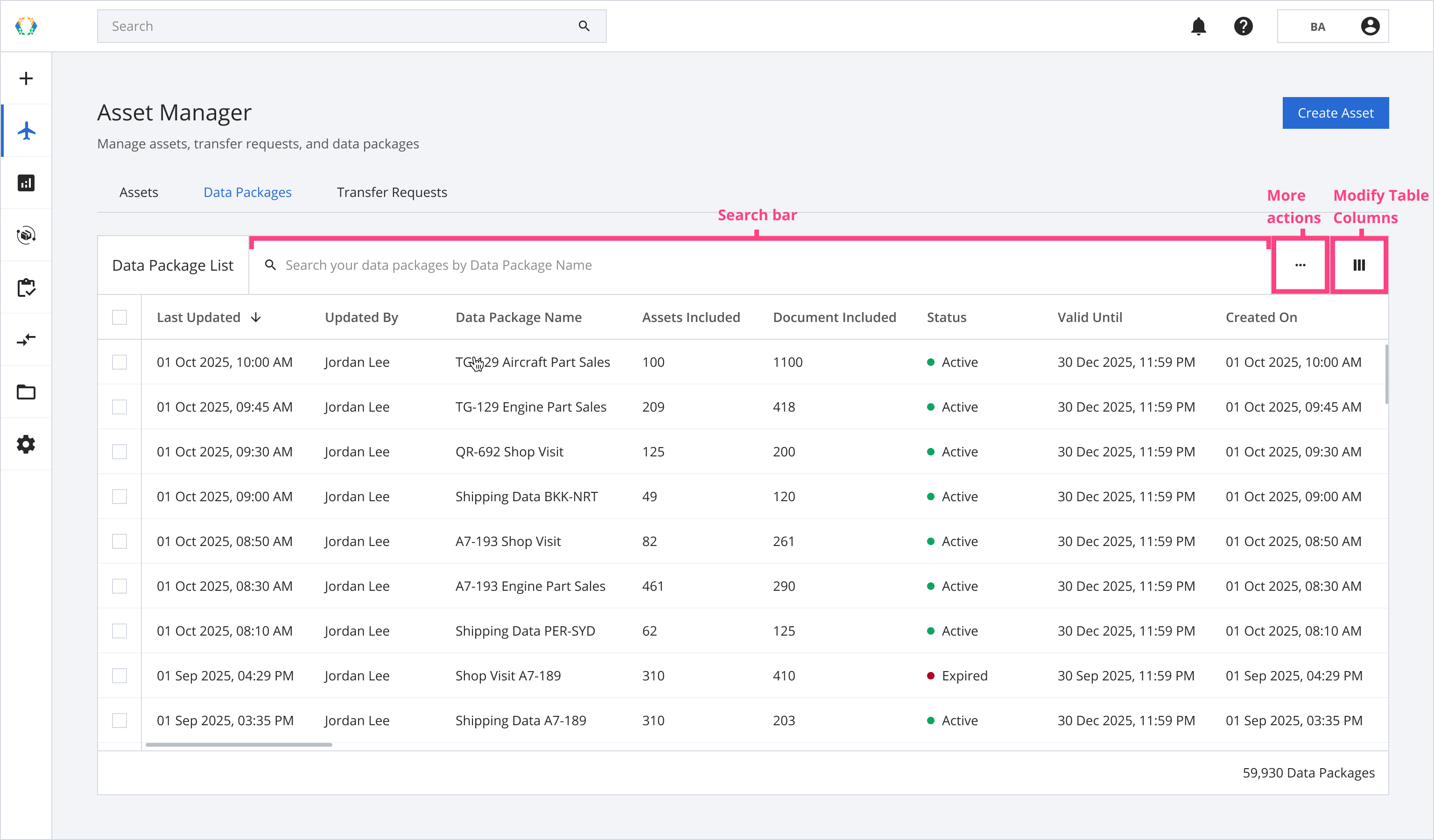Open the airplane assets sidebar icon
1434x840 pixels.
[26, 131]
